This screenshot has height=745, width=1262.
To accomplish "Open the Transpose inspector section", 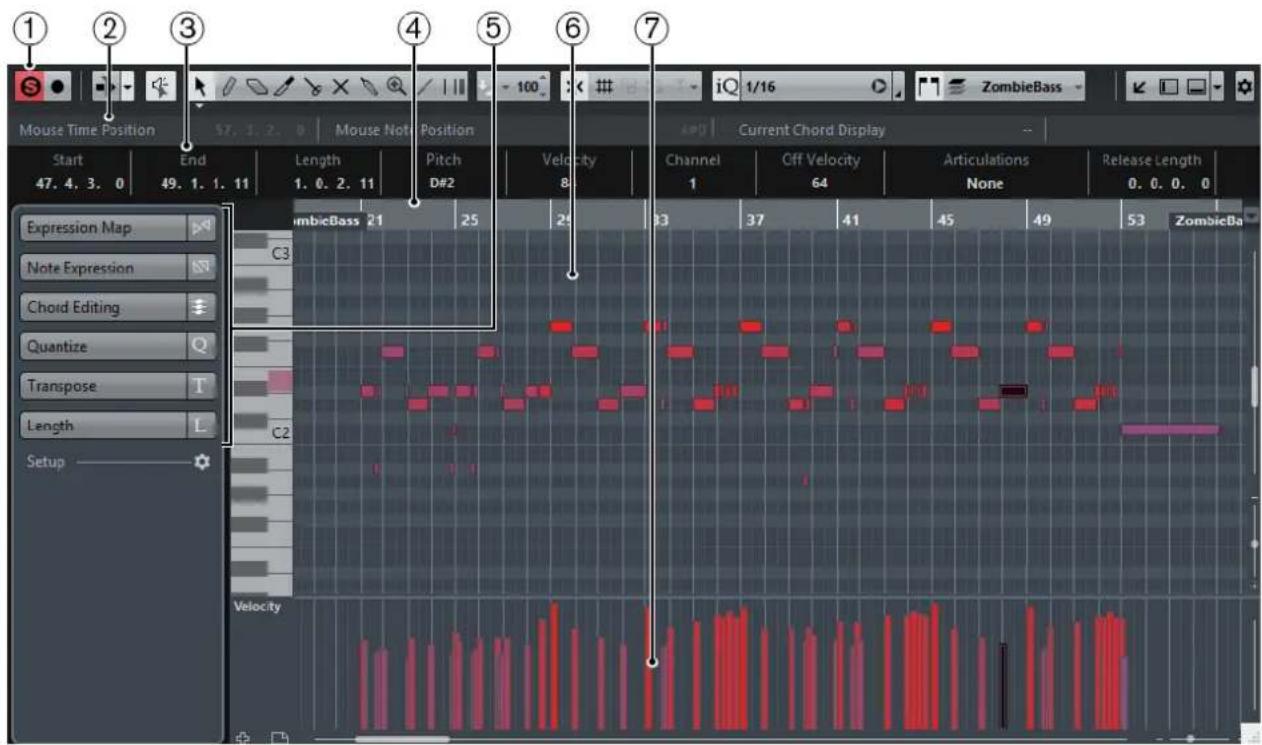I will 103,386.
